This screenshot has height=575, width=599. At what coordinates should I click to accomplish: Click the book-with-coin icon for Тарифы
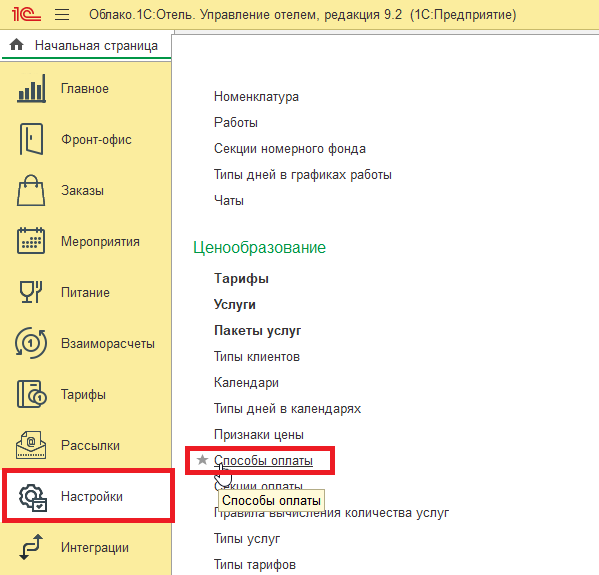pos(31,394)
